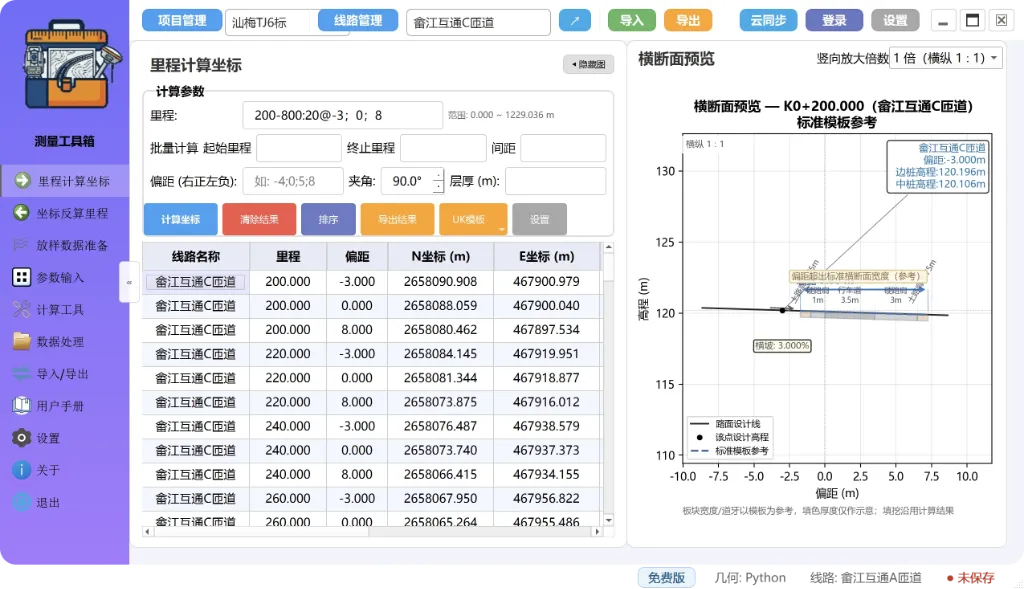Viewport: 1024px width, 589px height.
Task: Open 计算工具 via its wrench icon
Action: [x=22, y=309]
